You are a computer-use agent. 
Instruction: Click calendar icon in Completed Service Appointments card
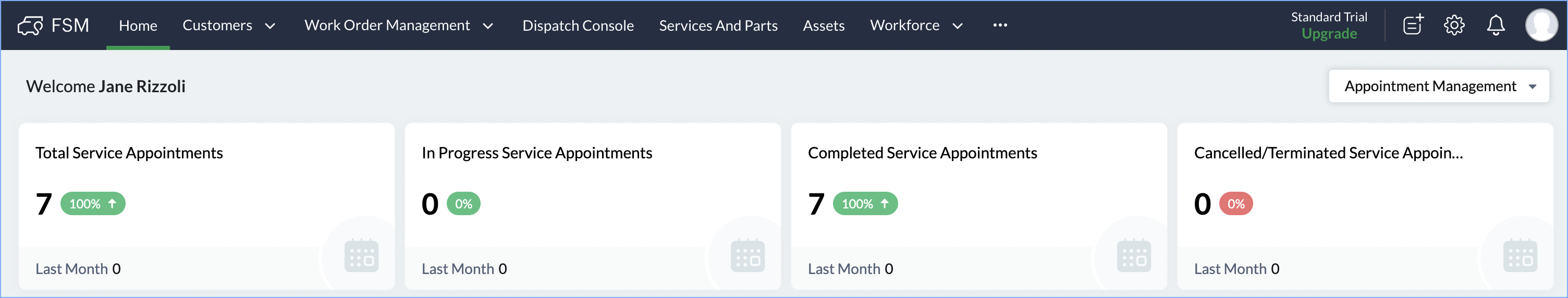pos(1134,255)
